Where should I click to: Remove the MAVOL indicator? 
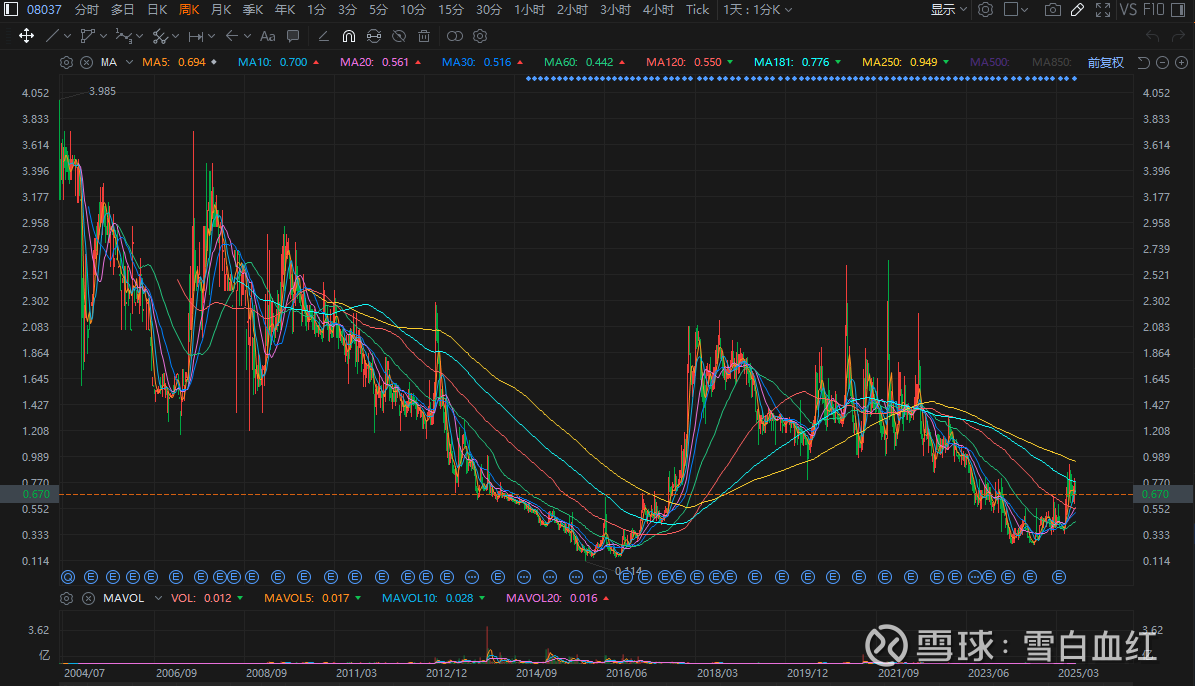pyautogui.click(x=88, y=598)
